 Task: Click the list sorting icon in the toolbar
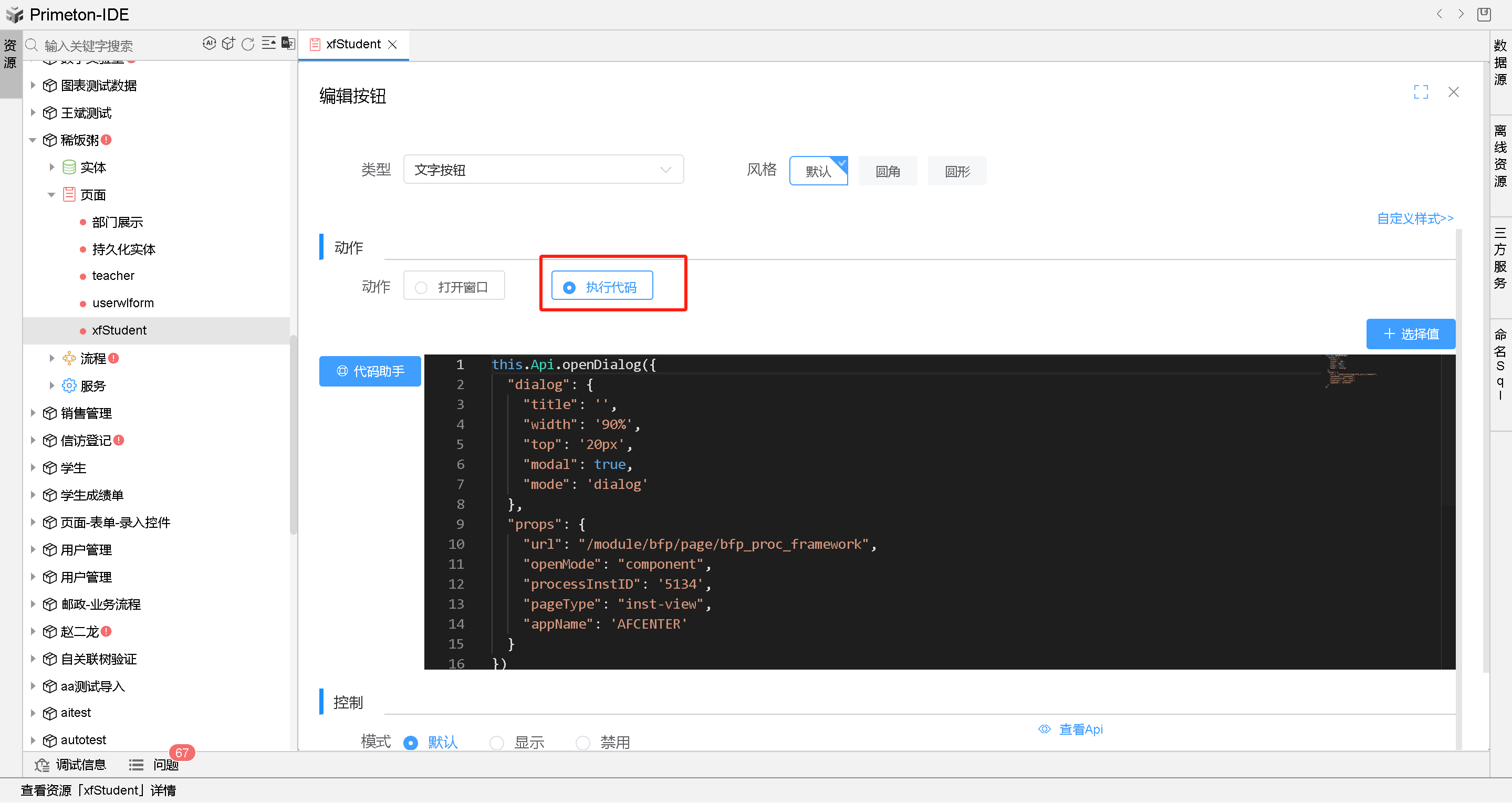point(268,43)
